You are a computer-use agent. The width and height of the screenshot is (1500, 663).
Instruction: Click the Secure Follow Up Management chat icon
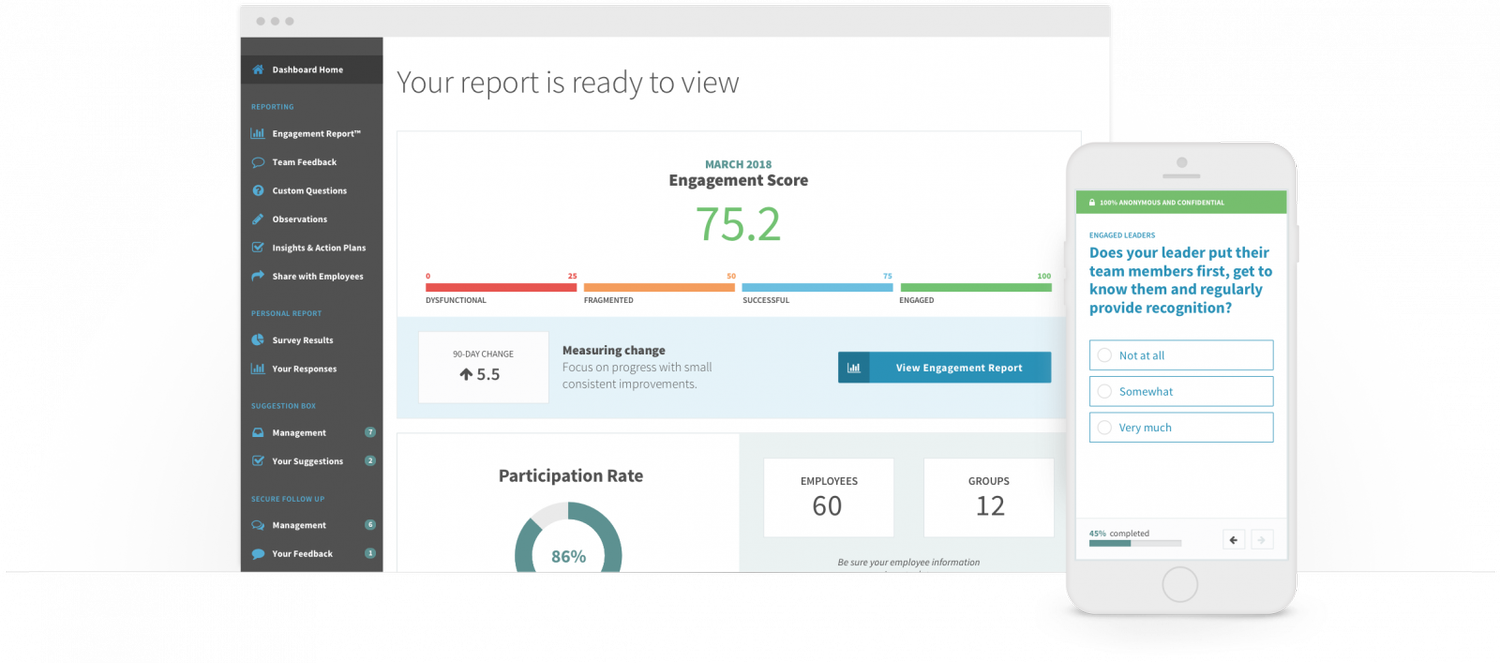click(x=258, y=525)
